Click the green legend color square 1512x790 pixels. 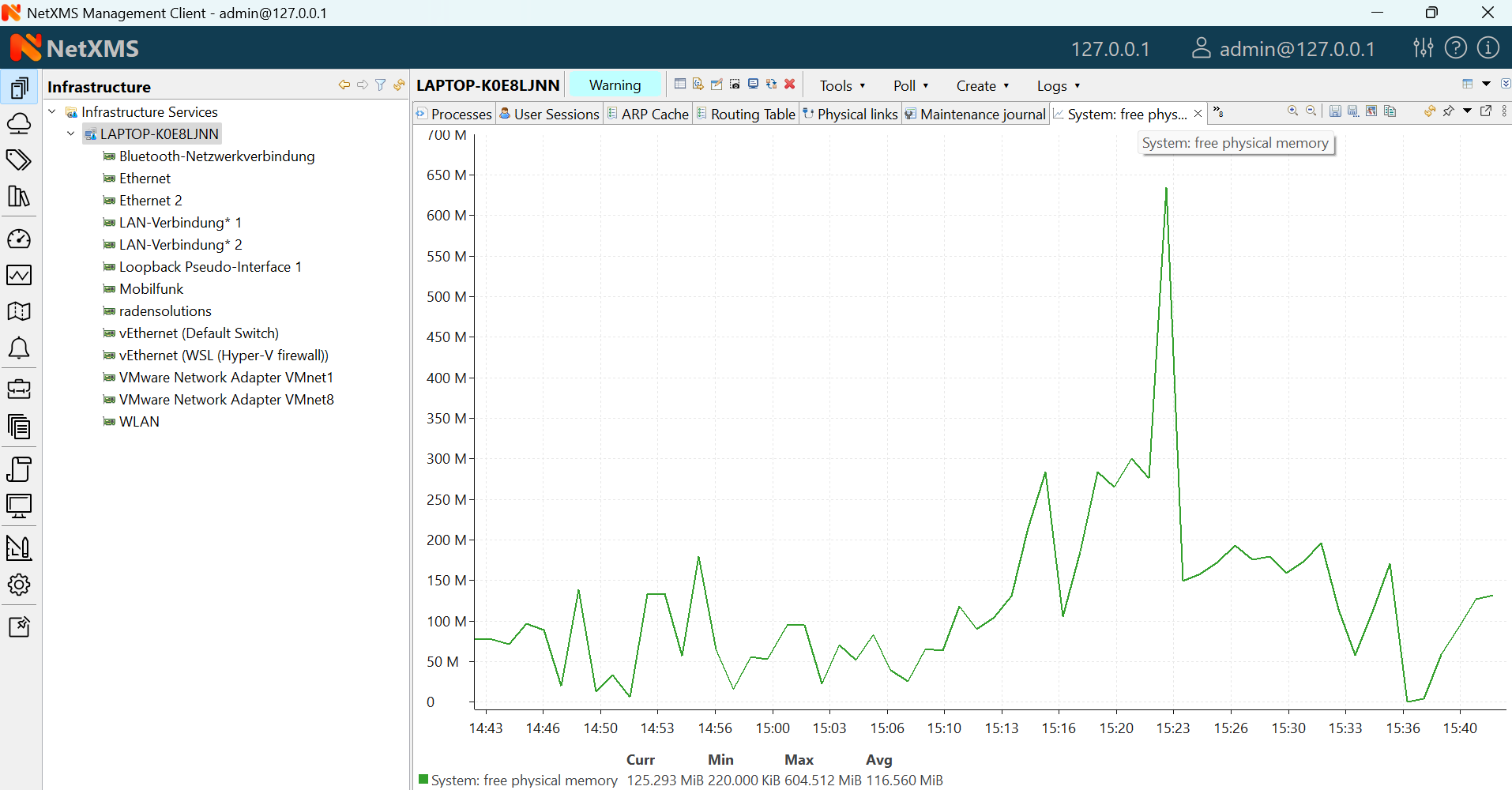(x=423, y=781)
